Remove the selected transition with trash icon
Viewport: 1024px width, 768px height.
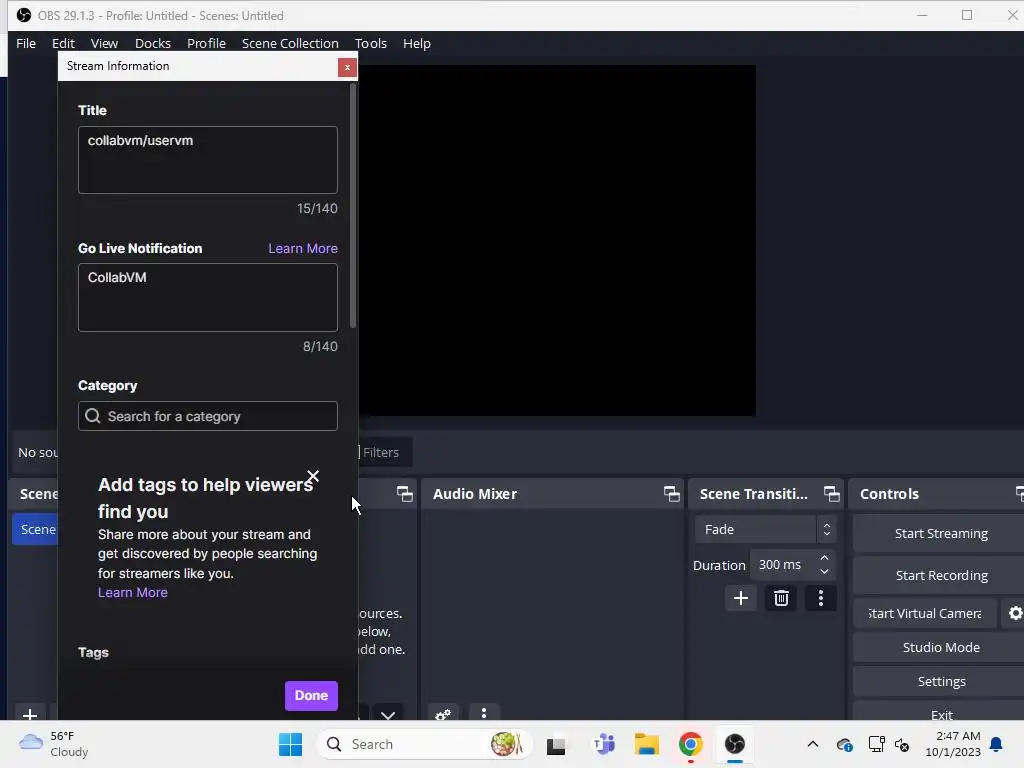(x=781, y=598)
